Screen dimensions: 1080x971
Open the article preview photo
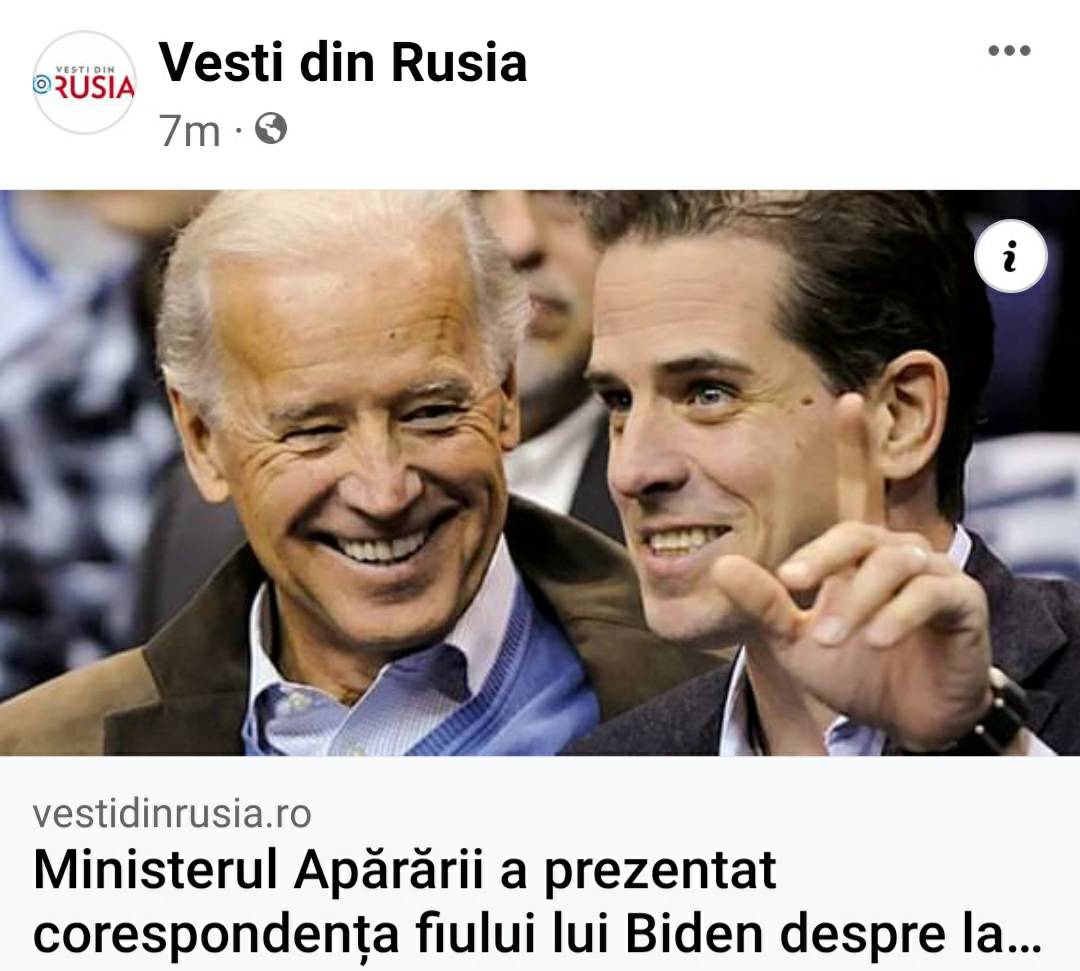pos(540,472)
